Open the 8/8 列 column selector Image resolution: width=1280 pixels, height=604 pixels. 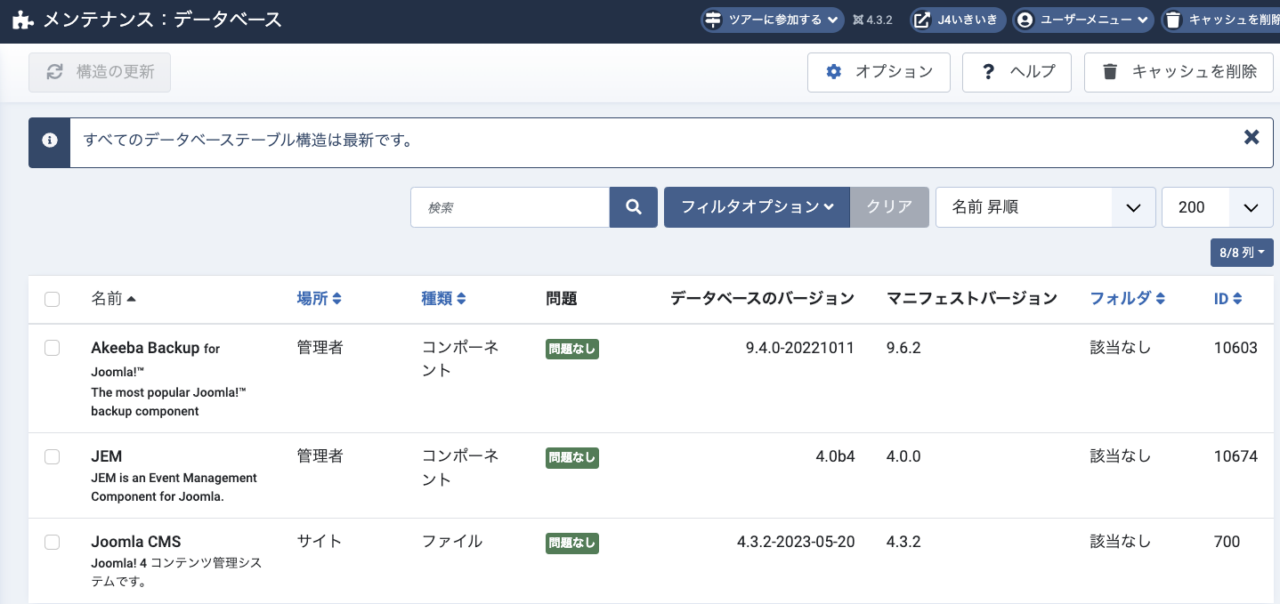(x=1242, y=253)
